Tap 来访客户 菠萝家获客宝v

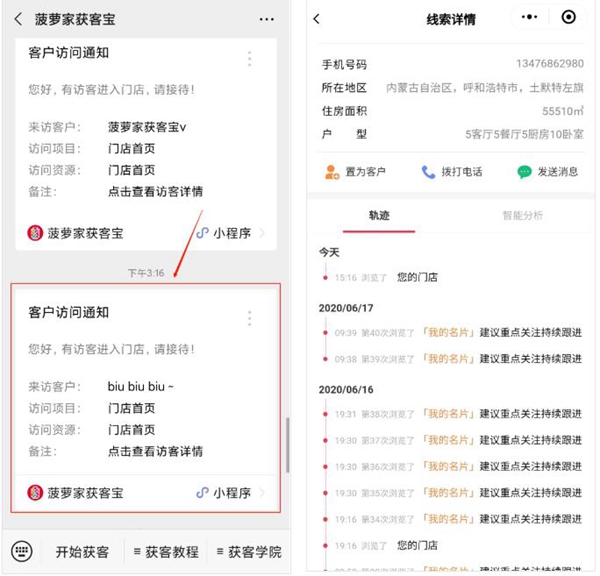tap(147, 127)
